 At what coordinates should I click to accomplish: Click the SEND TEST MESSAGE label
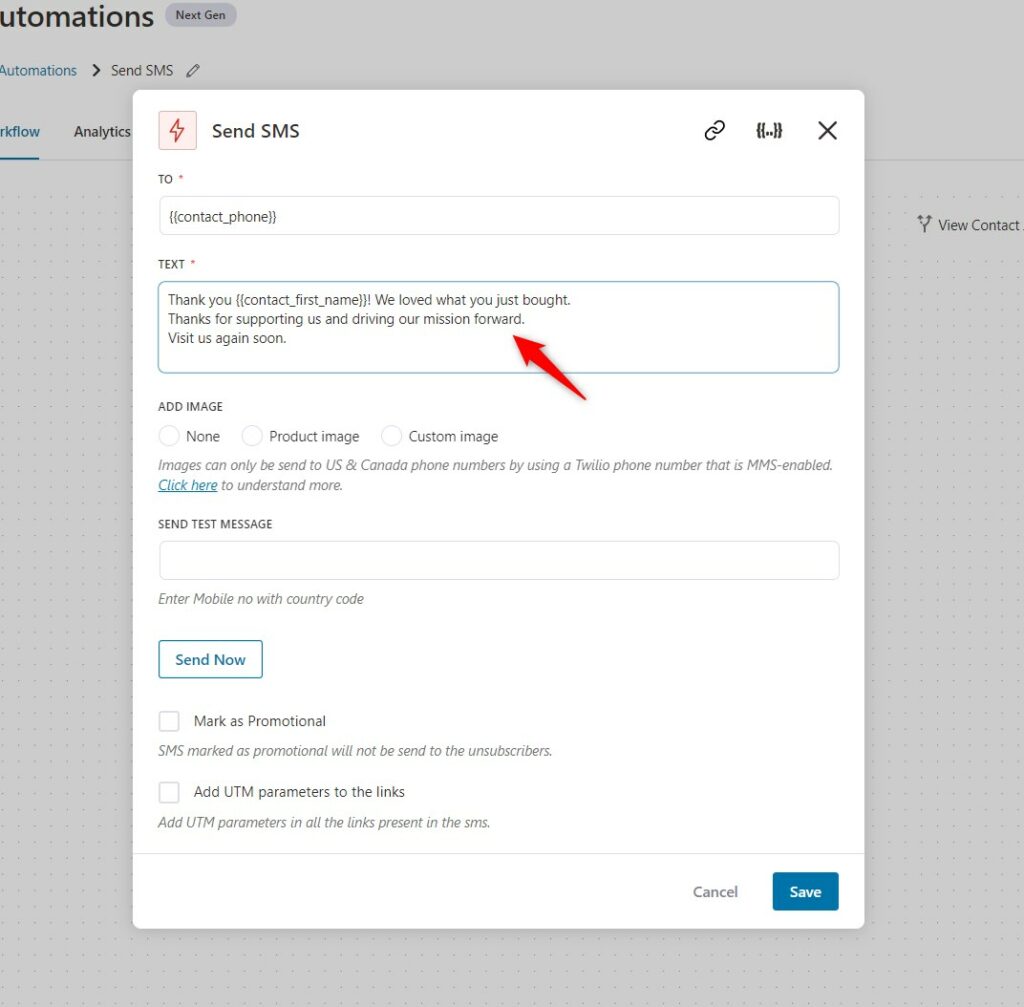pos(215,524)
